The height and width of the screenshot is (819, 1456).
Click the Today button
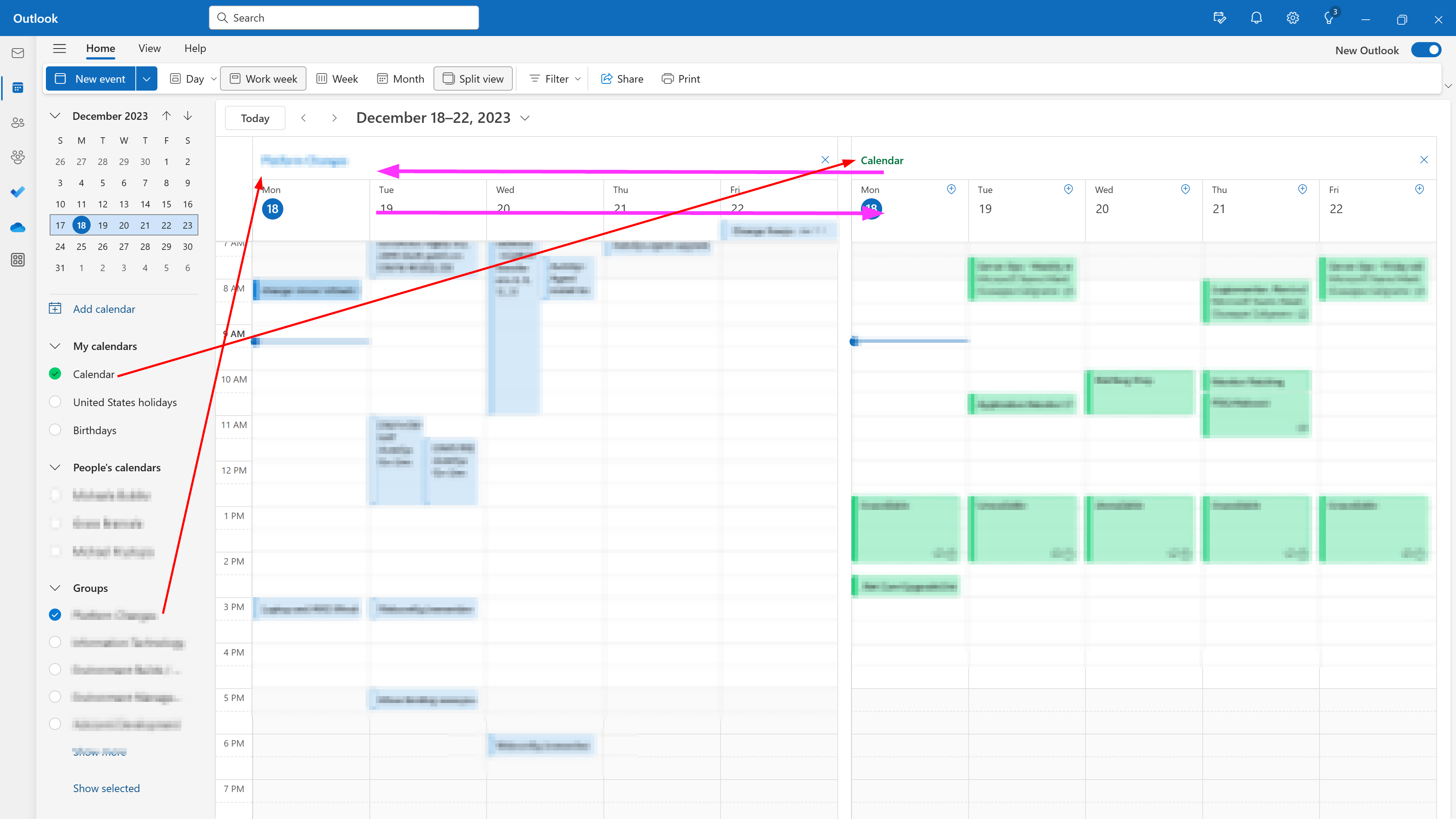pyautogui.click(x=254, y=118)
